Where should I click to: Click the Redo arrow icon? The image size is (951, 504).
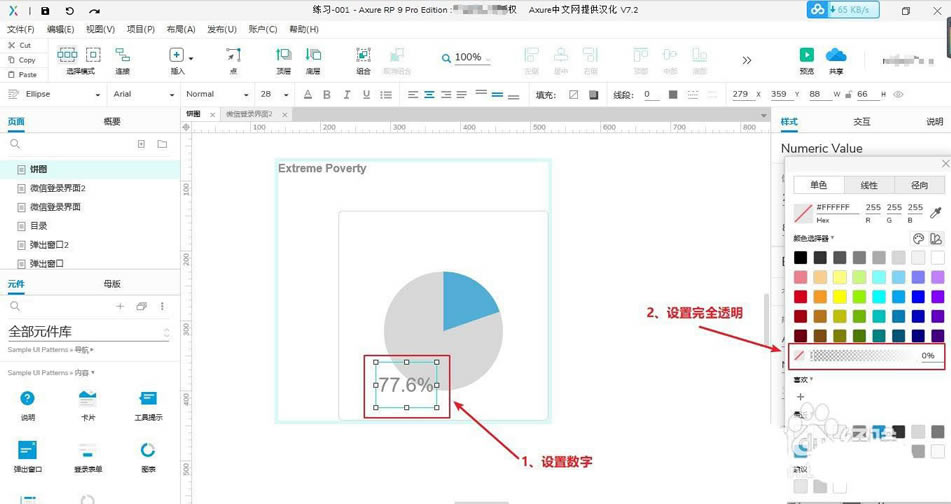pos(94,11)
